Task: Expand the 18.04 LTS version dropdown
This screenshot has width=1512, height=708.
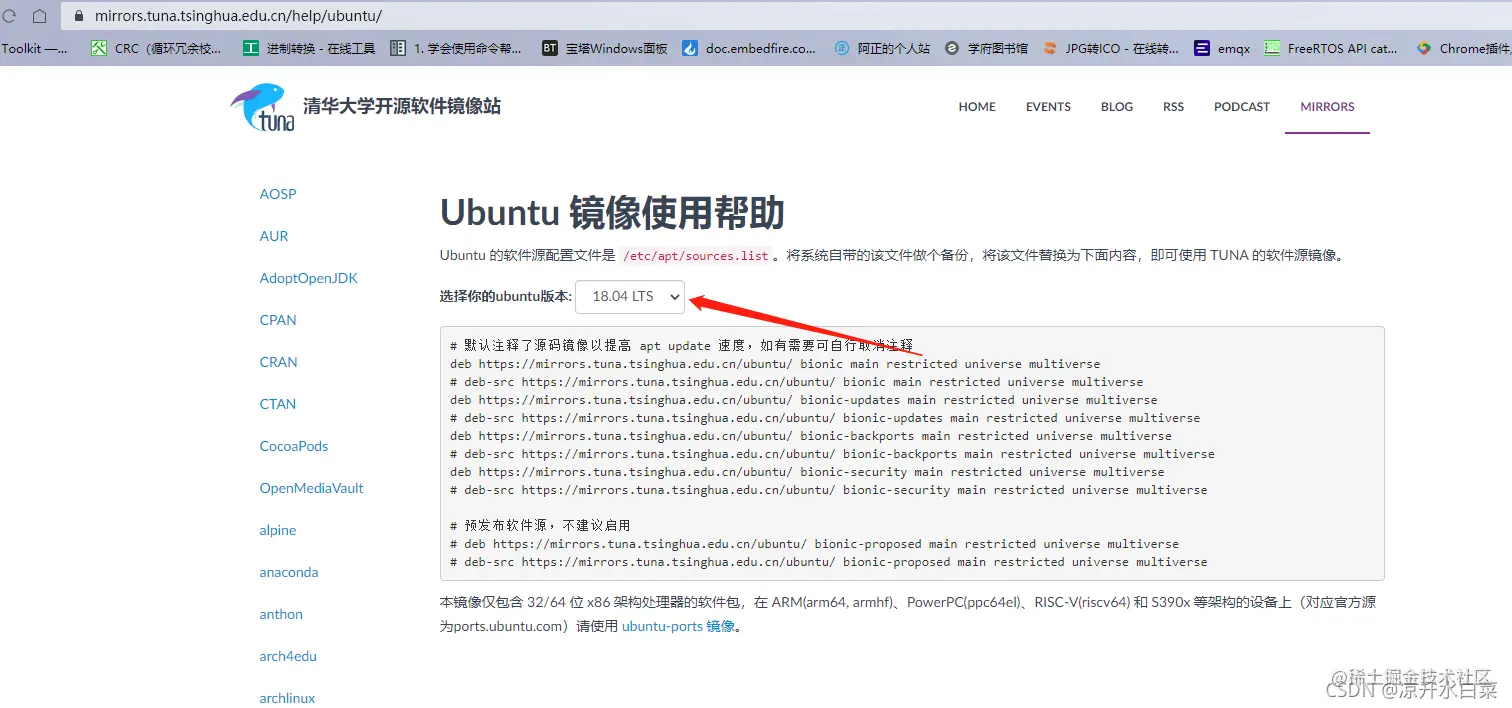Action: [x=630, y=296]
